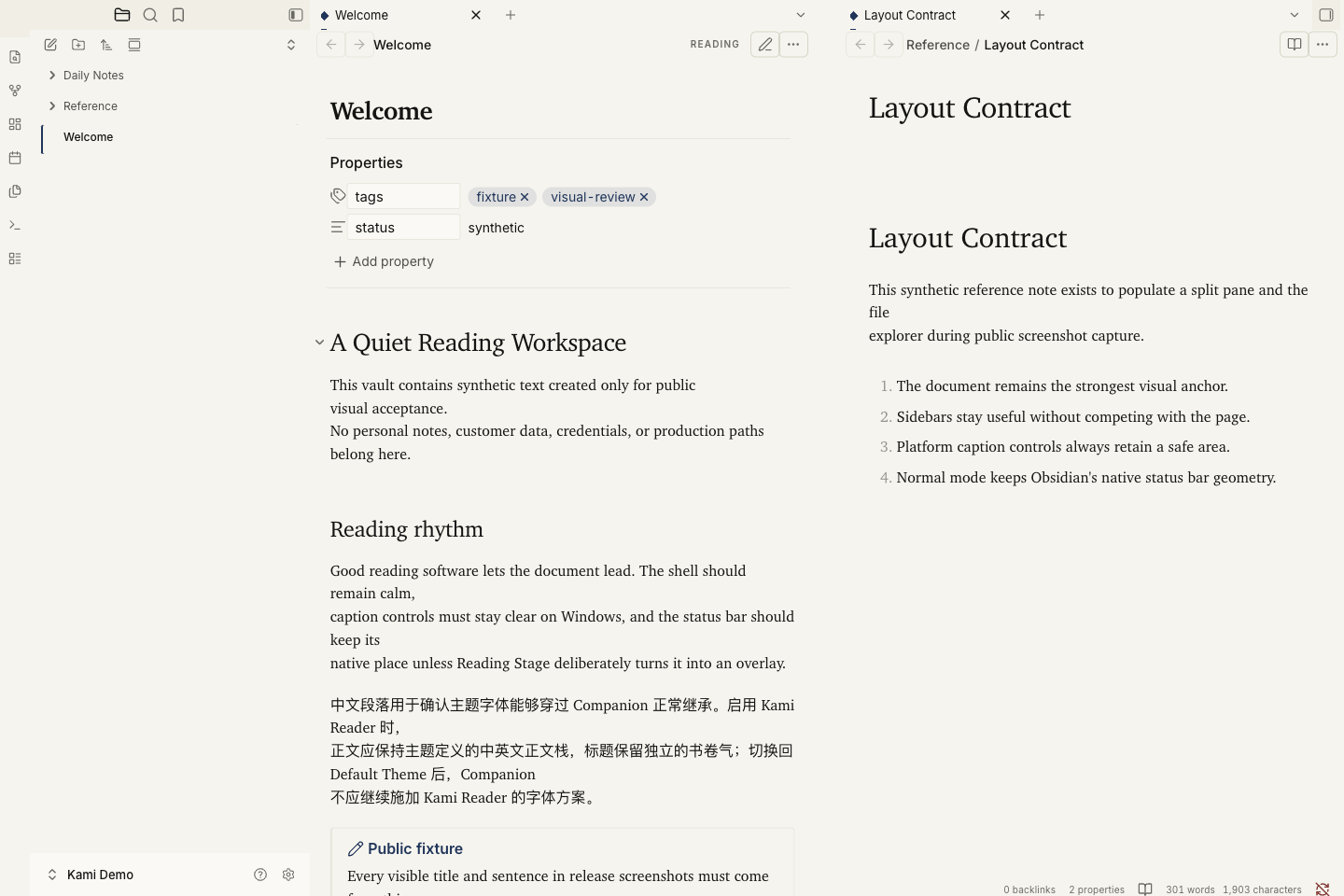Show the file explorer folder icon tab

pos(122,15)
